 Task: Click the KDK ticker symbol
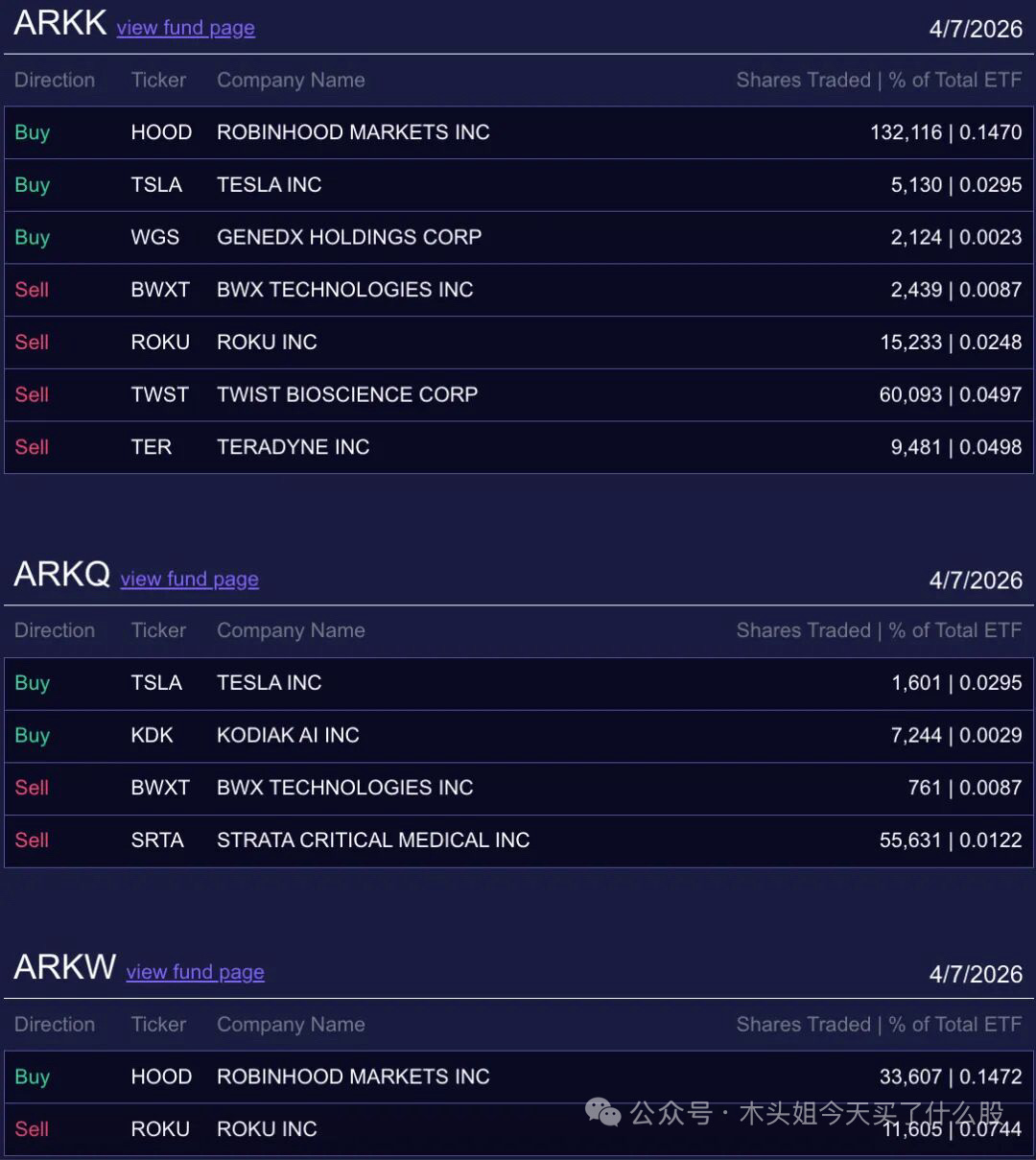(152, 735)
